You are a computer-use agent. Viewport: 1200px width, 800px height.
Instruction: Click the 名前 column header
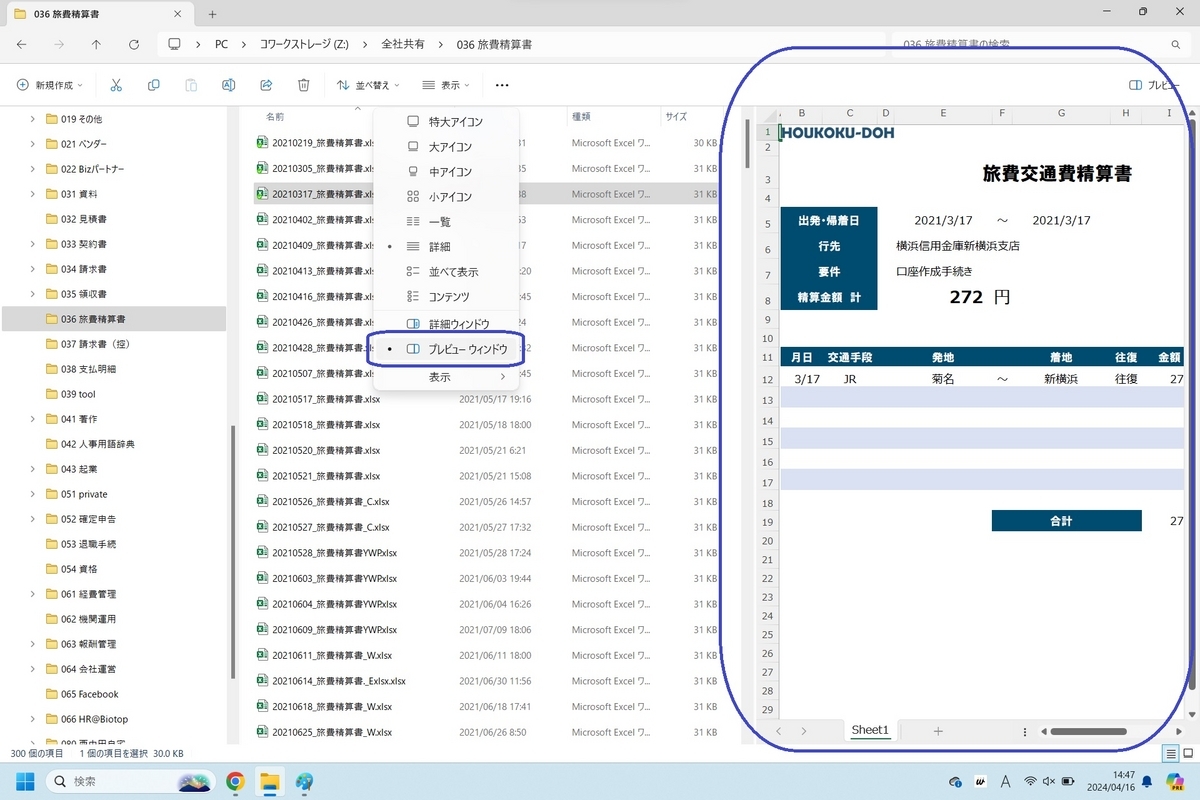(x=274, y=116)
